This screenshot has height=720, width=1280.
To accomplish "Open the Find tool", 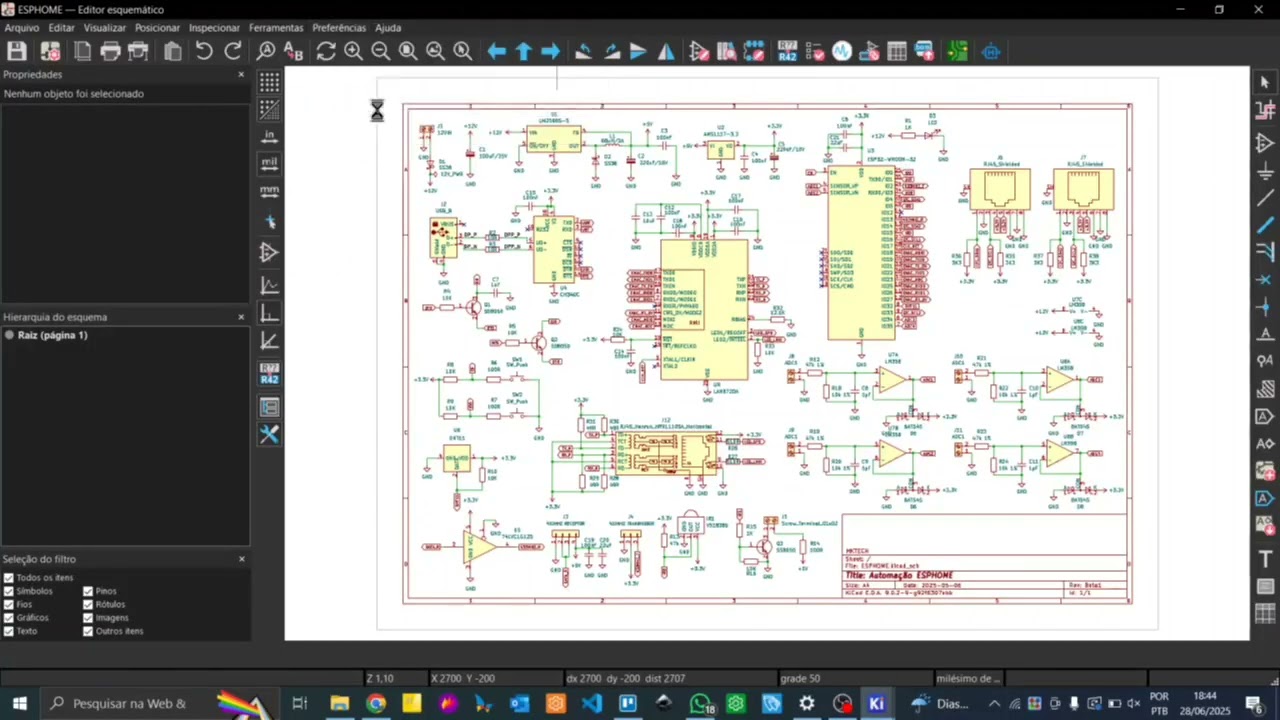I will click(266, 51).
